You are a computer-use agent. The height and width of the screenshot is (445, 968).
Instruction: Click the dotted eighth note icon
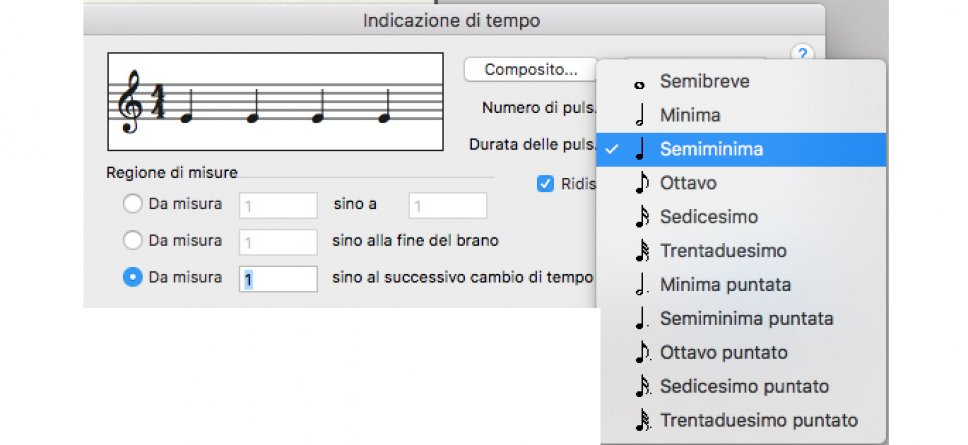641,353
